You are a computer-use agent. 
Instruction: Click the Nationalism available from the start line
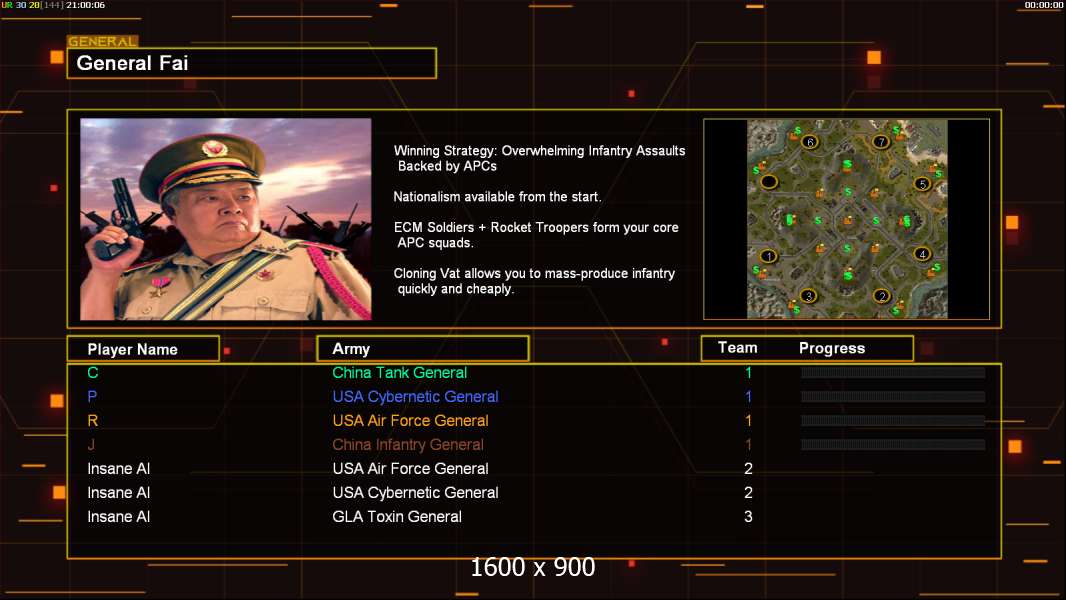497,197
